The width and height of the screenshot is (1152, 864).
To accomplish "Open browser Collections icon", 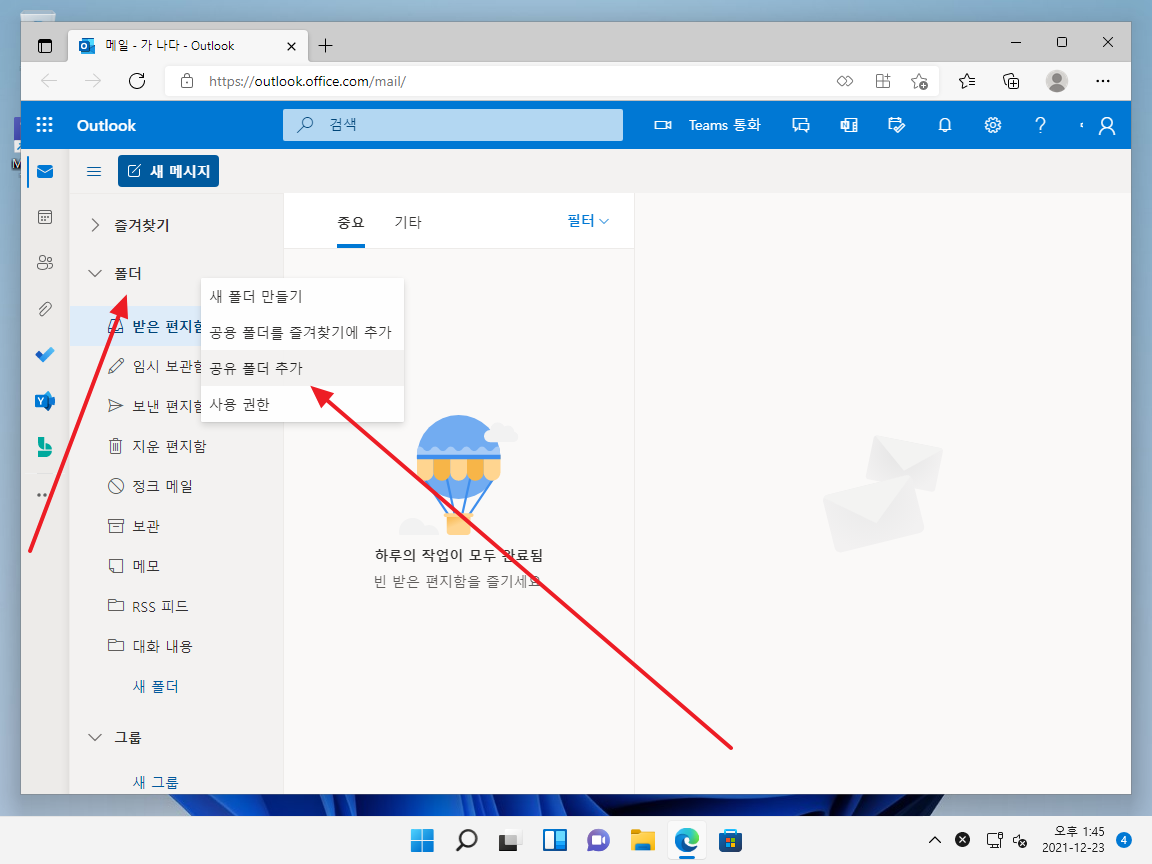I will click(1011, 81).
